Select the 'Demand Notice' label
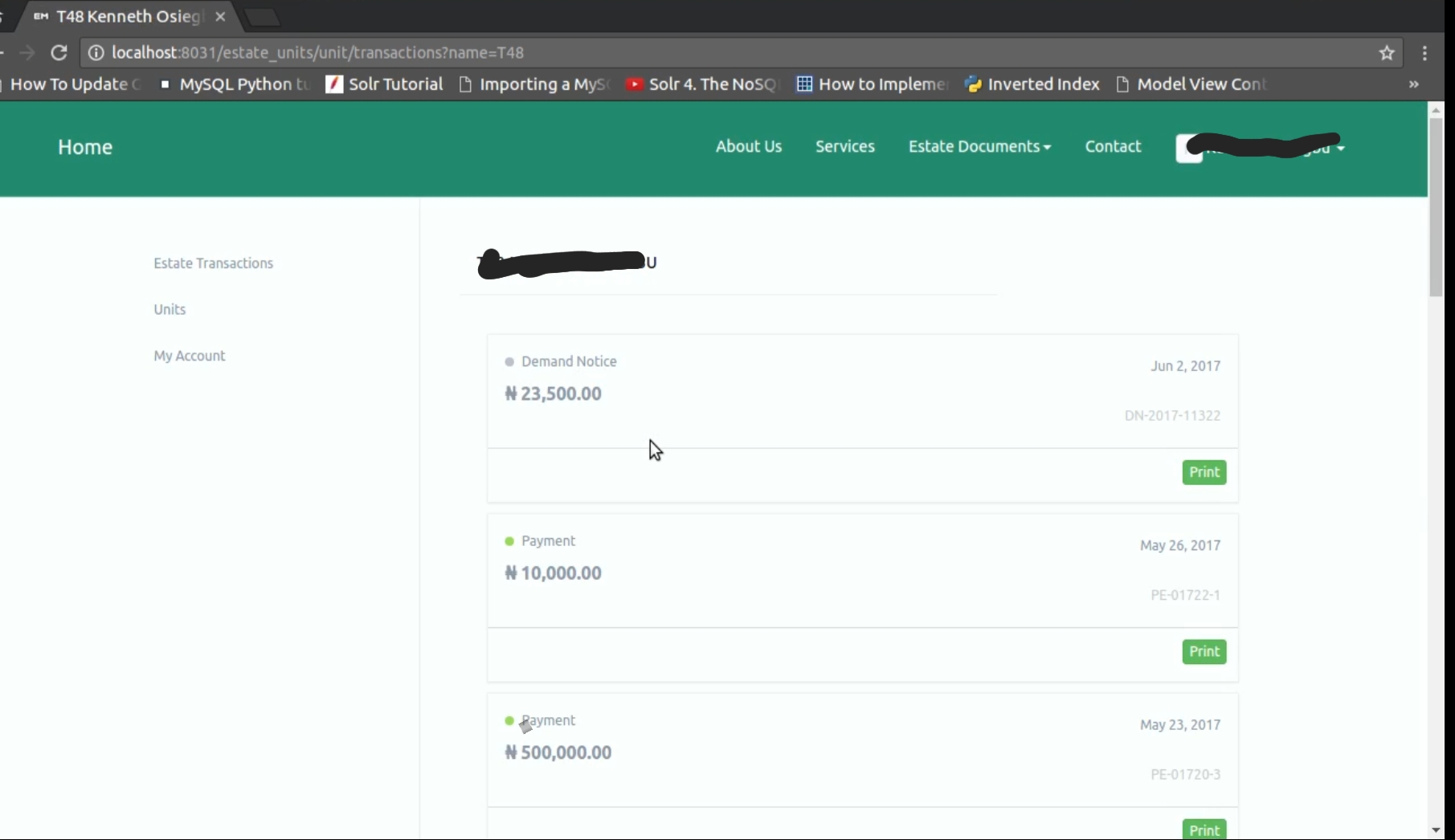This screenshot has width=1455, height=840. pos(569,361)
